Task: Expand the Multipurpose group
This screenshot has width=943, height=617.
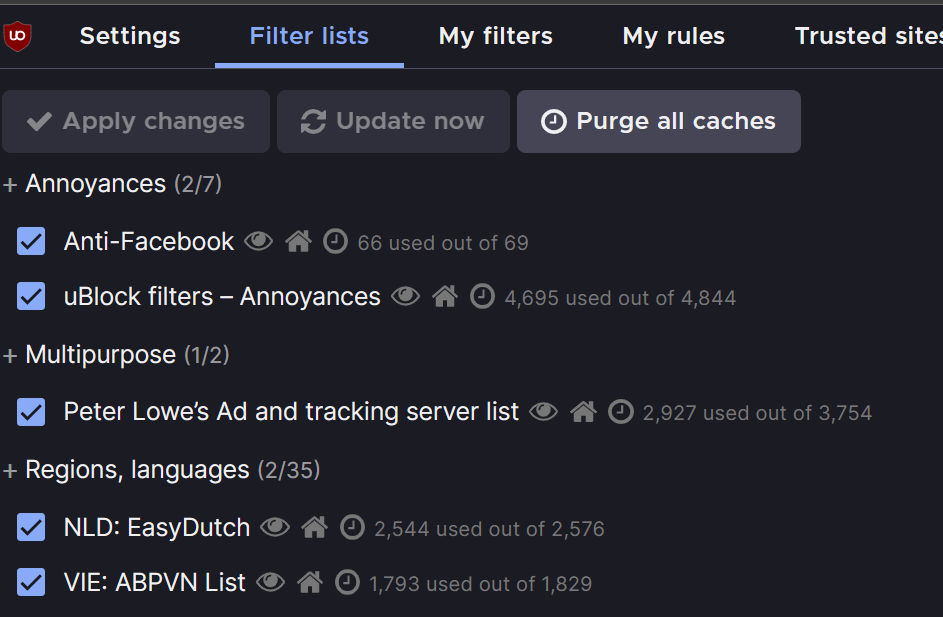Action: click(11, 356)
